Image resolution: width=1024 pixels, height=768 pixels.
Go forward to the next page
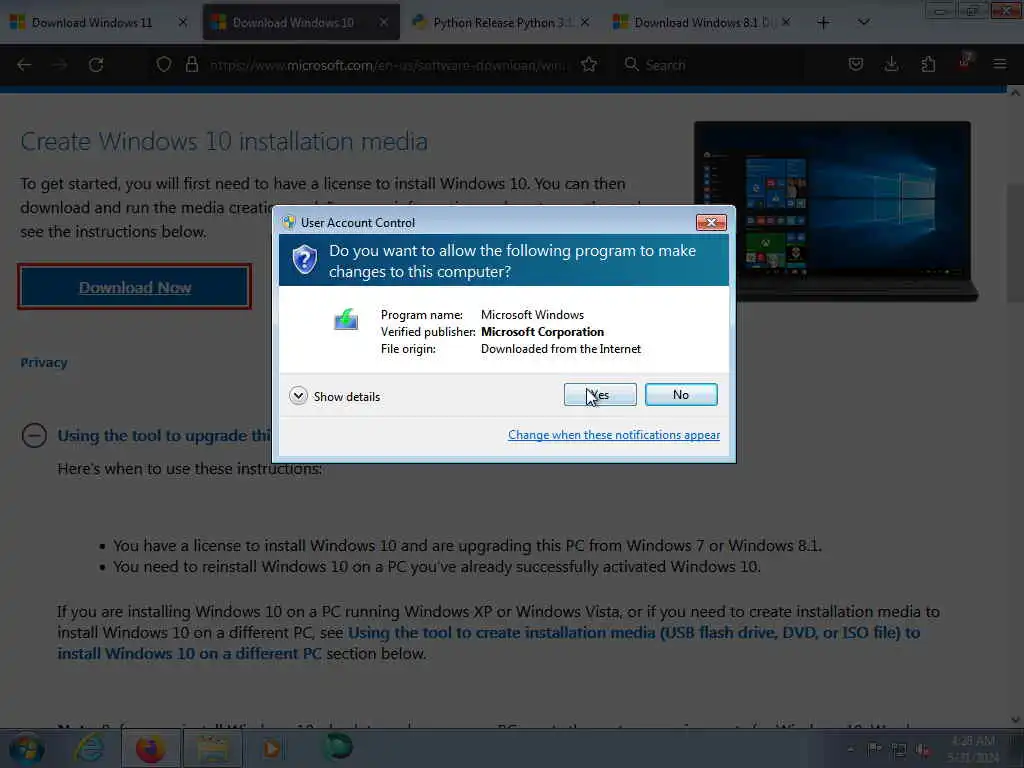point(60,65)
